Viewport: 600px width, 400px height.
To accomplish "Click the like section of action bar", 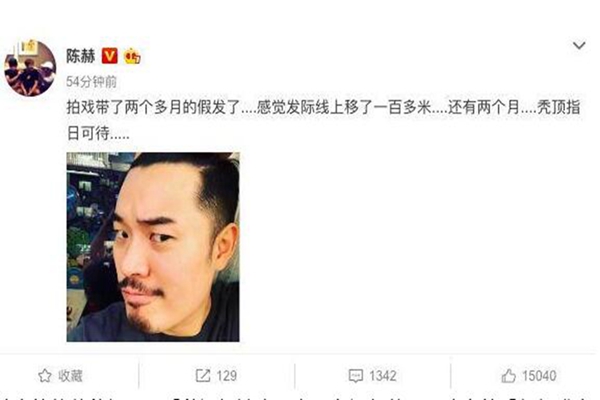I will 529,376.
